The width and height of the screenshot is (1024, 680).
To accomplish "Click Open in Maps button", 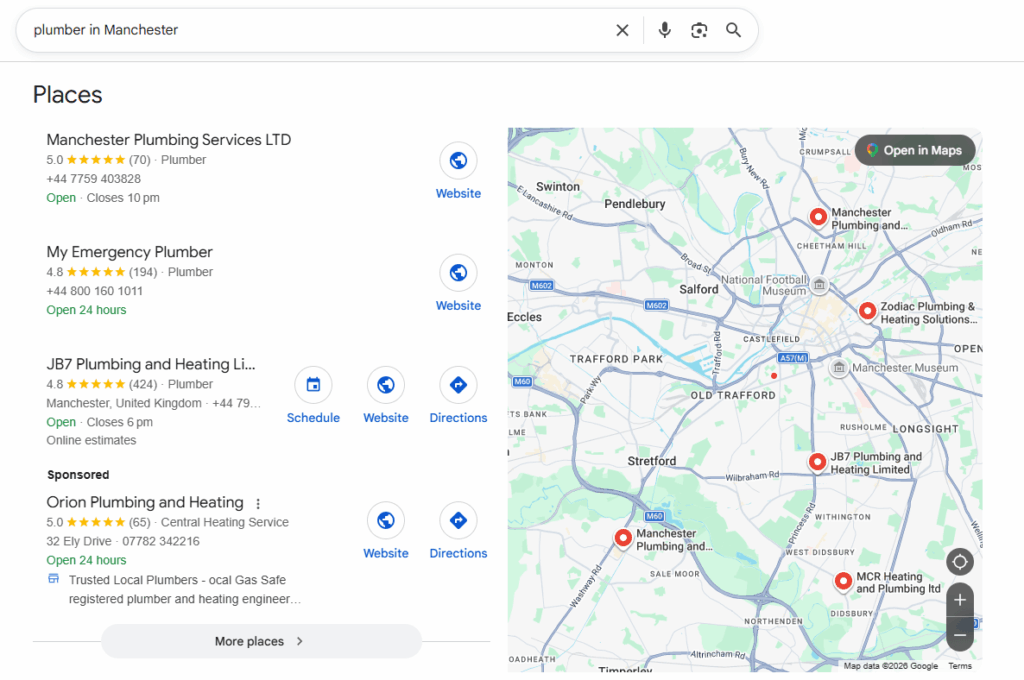I will click(915, 150).
